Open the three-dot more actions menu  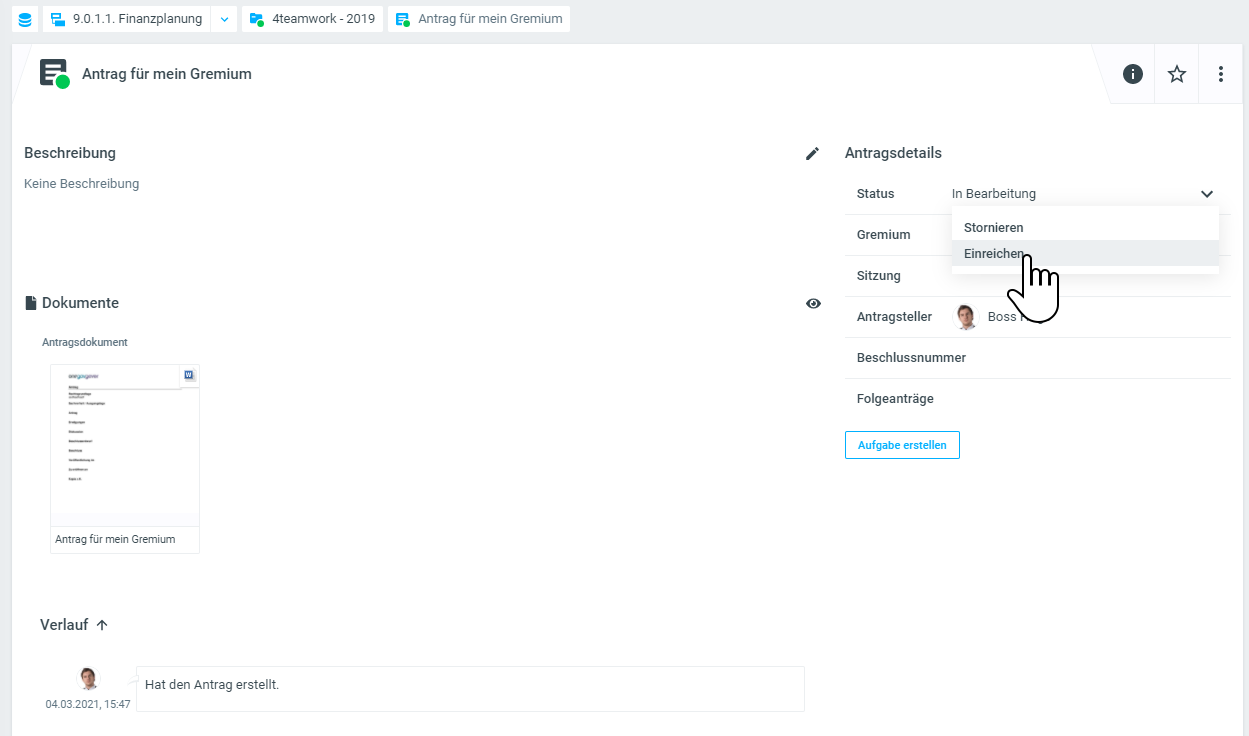pyautogui.click(x=1221, y=74)
